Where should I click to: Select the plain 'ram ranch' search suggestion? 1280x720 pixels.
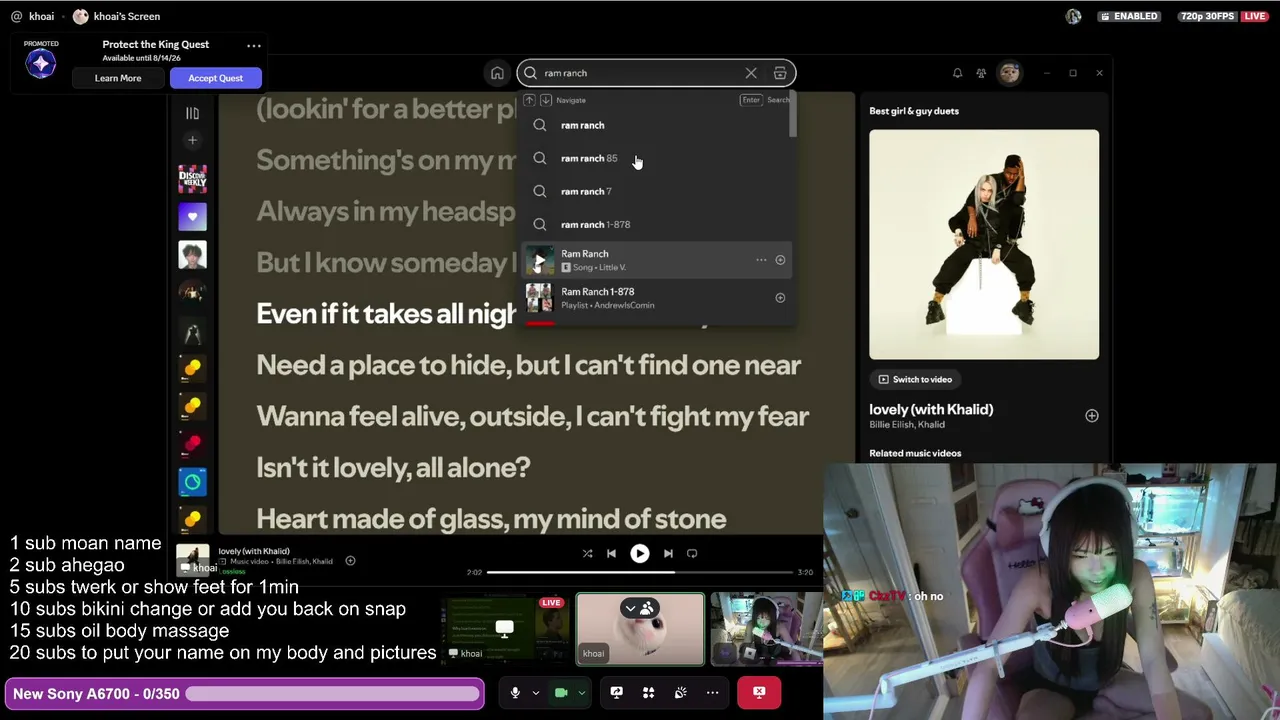(x=657, y=125)
